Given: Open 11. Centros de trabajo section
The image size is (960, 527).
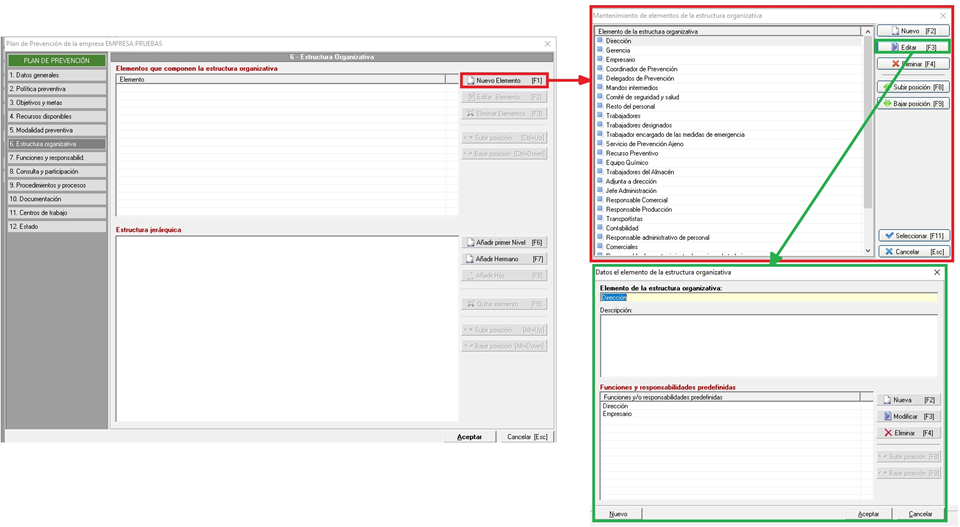Looking at the screenshot, I should pyautogui.click(x=56, y=213).
